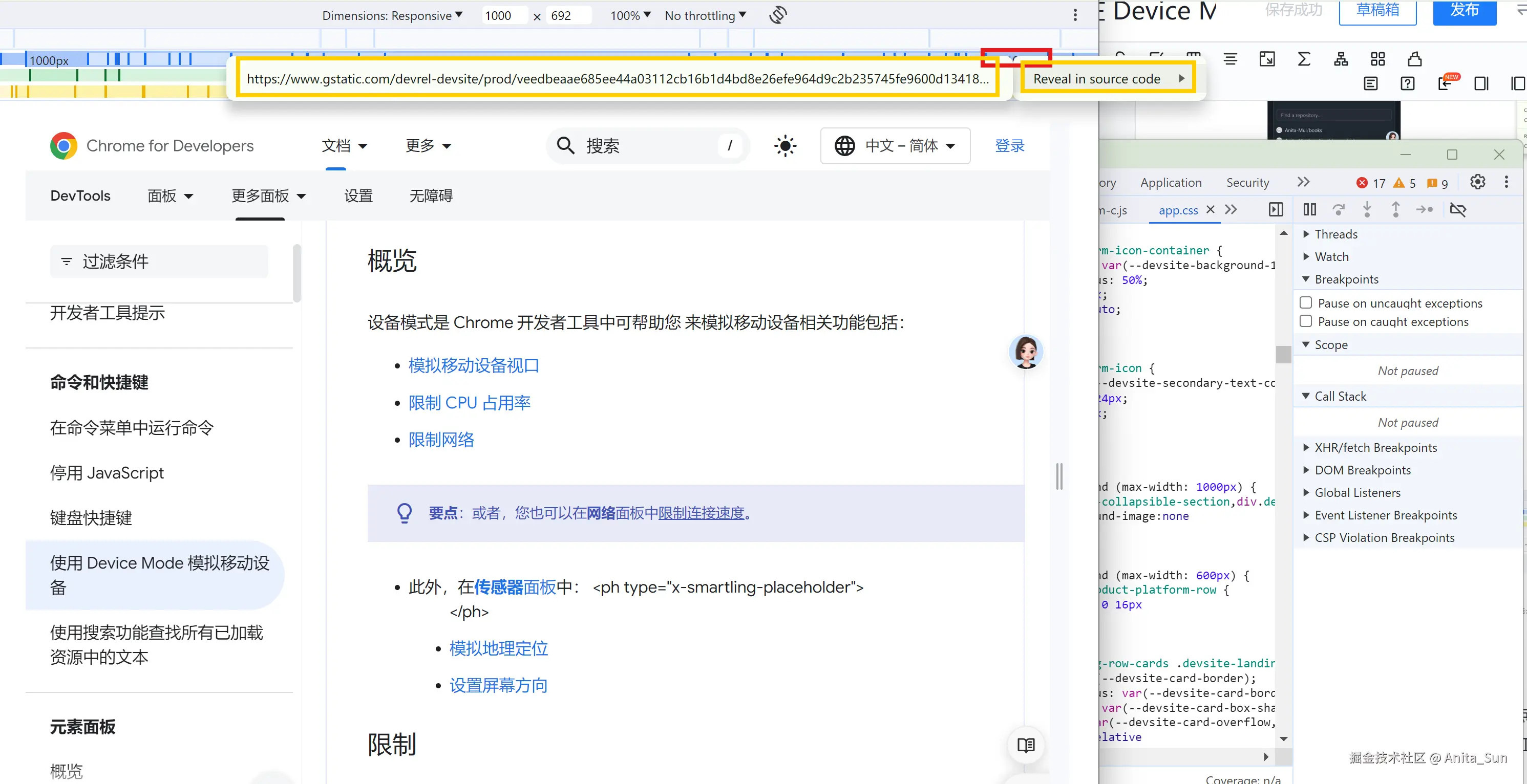Click the step over debugger icon
Screen dimensions: 1527x784
1339,210
